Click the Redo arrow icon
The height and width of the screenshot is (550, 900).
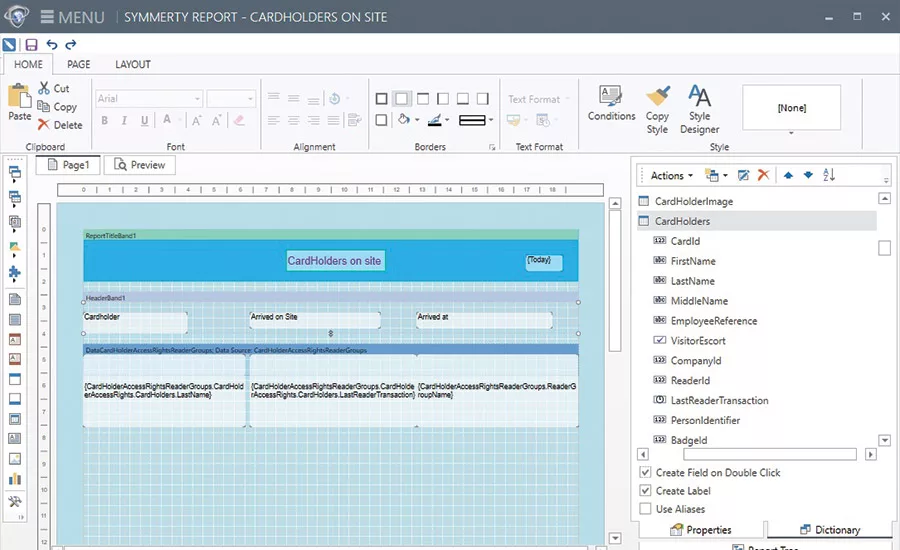pyautogui.click(x=71, y=45)
